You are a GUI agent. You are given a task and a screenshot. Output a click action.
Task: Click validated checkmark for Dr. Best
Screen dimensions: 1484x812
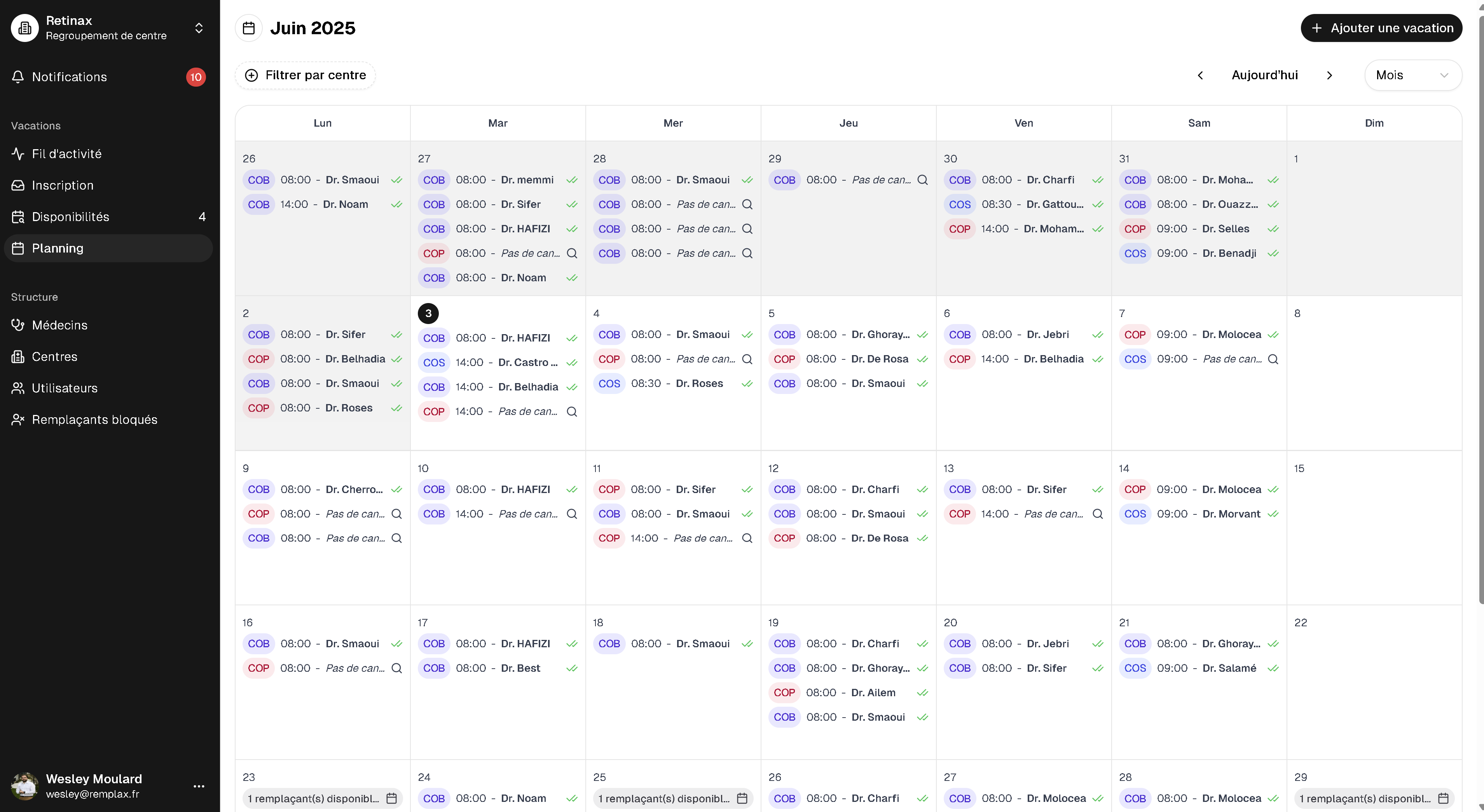click(571, 668)
